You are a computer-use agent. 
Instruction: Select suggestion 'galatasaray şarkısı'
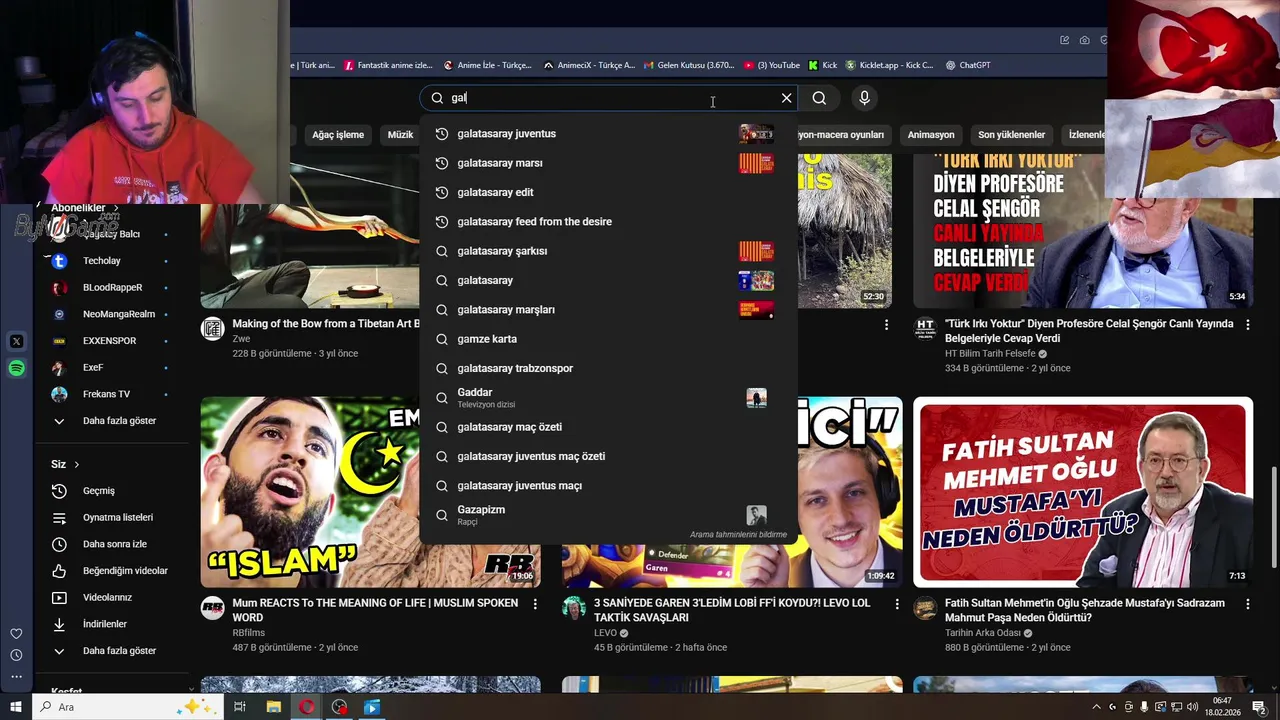pos(609,251)
